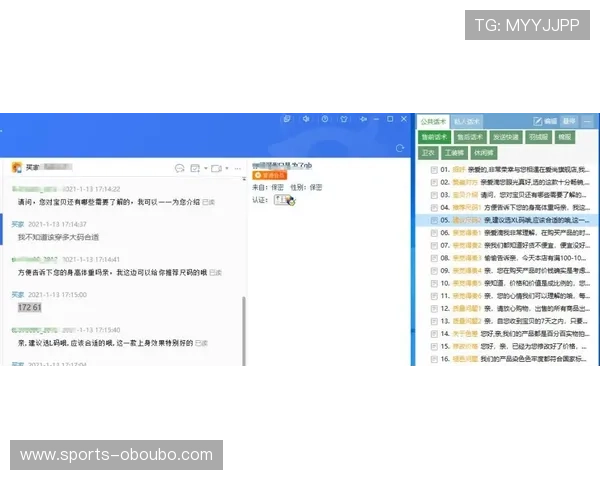Image resolution: width=600 pixels, height=480 pixels.
Task: Select the 售前话术 category
Action: tap(434, 137)
